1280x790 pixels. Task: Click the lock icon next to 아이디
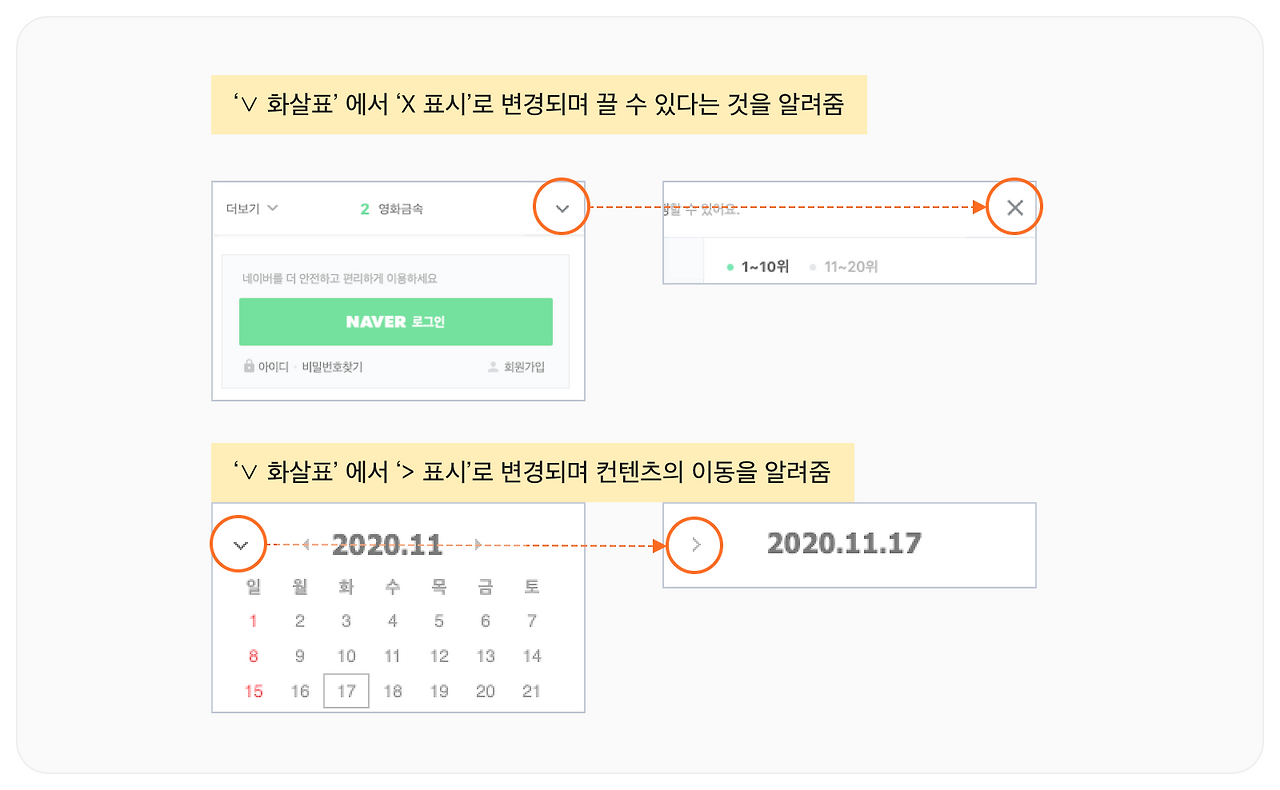pos(249,366)
